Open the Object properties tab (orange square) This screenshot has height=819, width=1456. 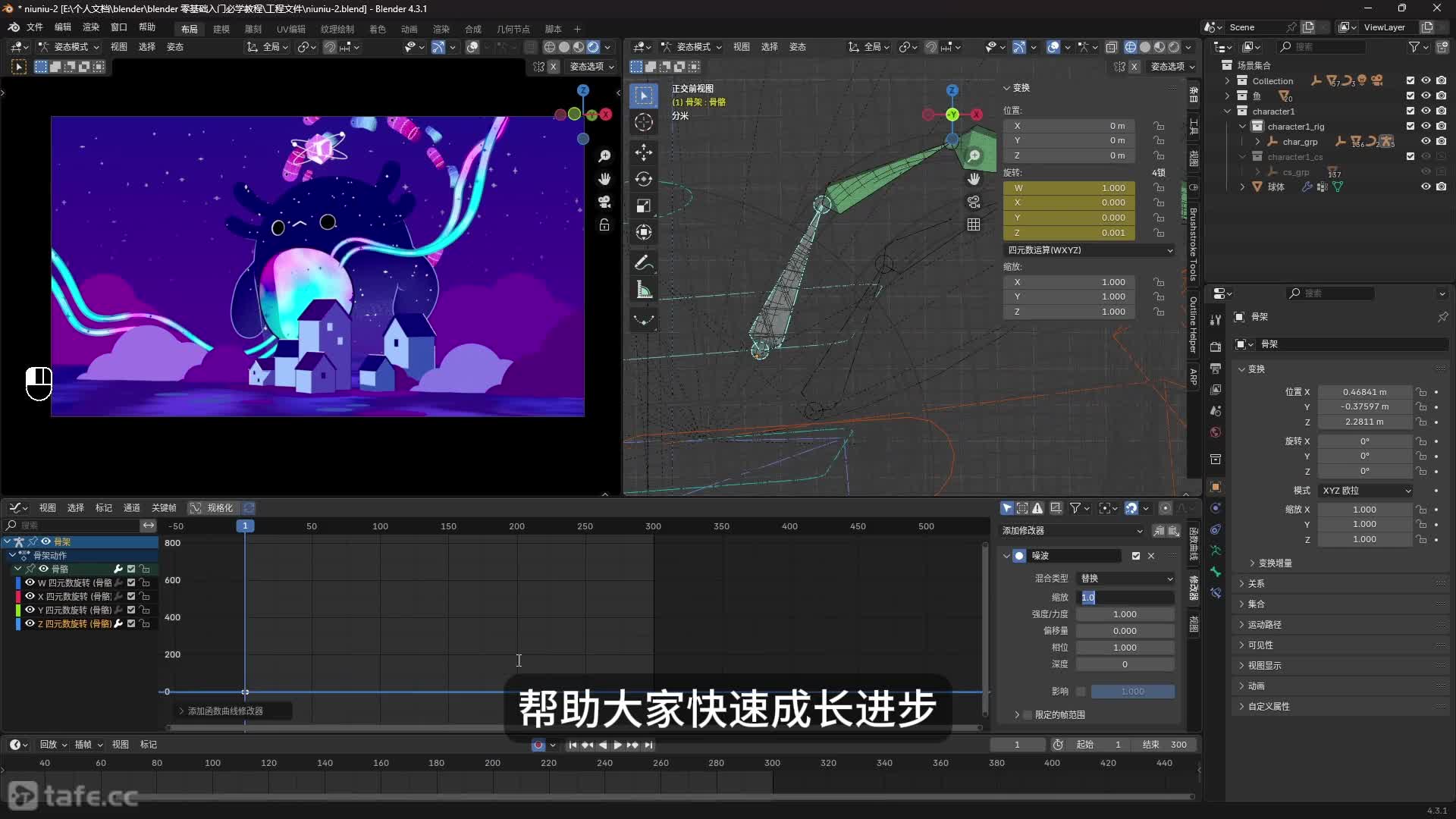pyautogui.click(x=1216, y=487)
